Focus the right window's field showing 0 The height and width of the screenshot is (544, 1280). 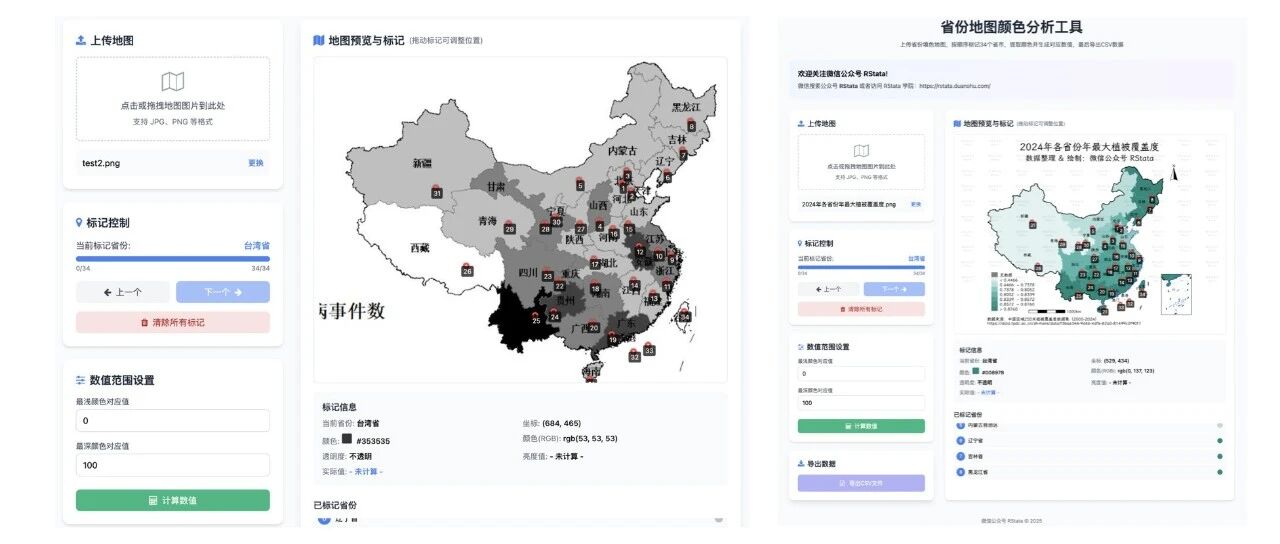(861, 373)
